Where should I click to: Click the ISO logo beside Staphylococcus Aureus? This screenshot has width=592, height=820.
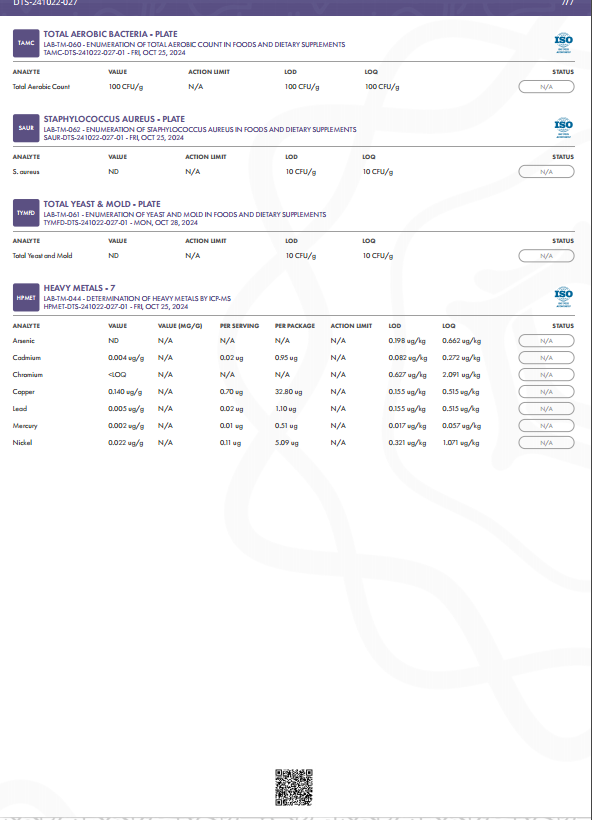[x=563, y=128]
